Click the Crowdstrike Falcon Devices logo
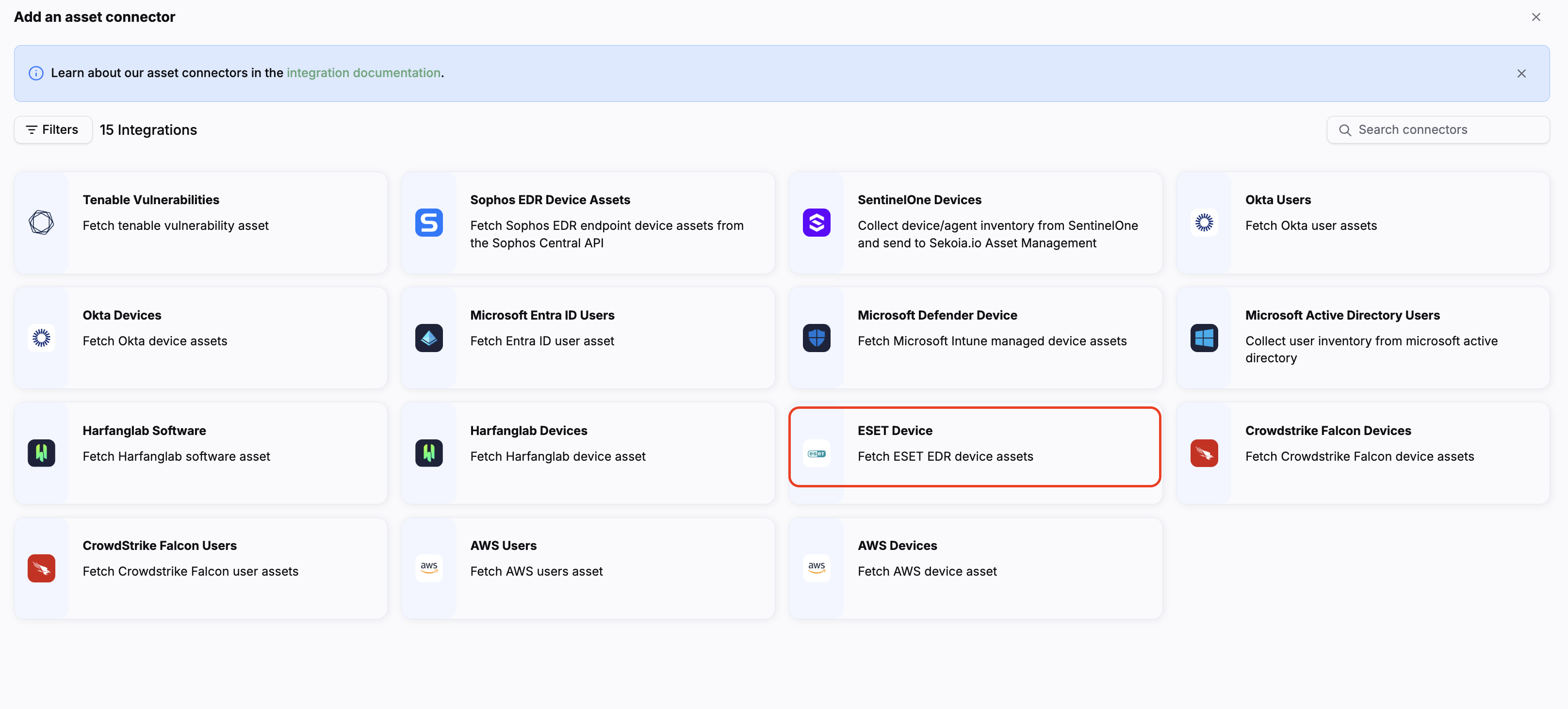The image size is (1568, 709). coord(1204,453)
